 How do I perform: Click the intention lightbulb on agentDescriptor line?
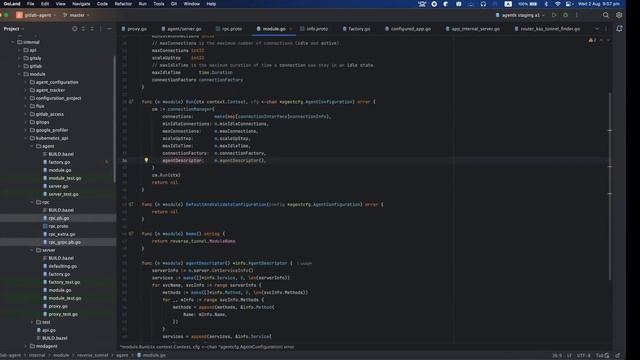pos(146,160)
